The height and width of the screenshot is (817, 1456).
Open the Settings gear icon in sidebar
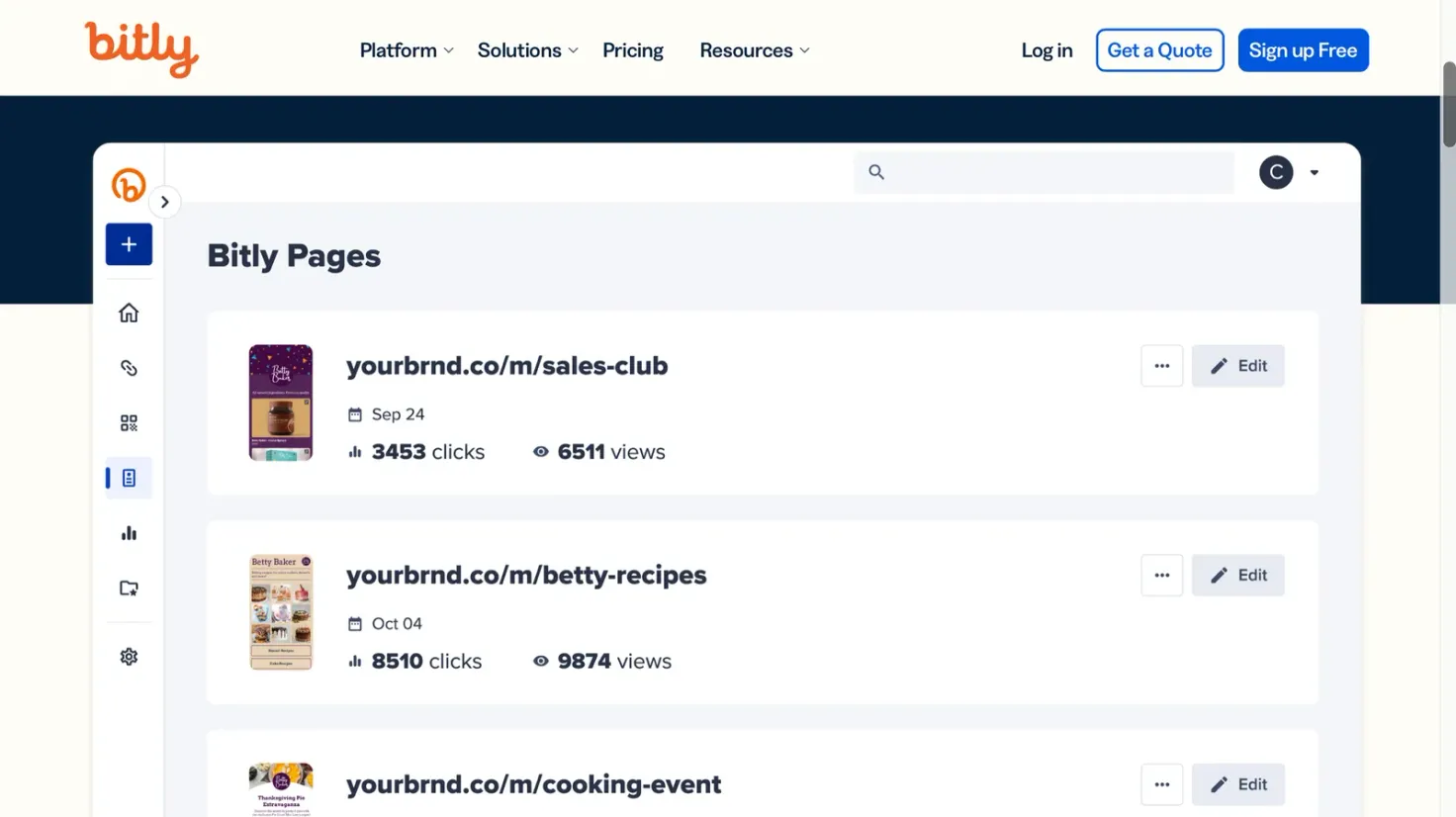(129, 657)
